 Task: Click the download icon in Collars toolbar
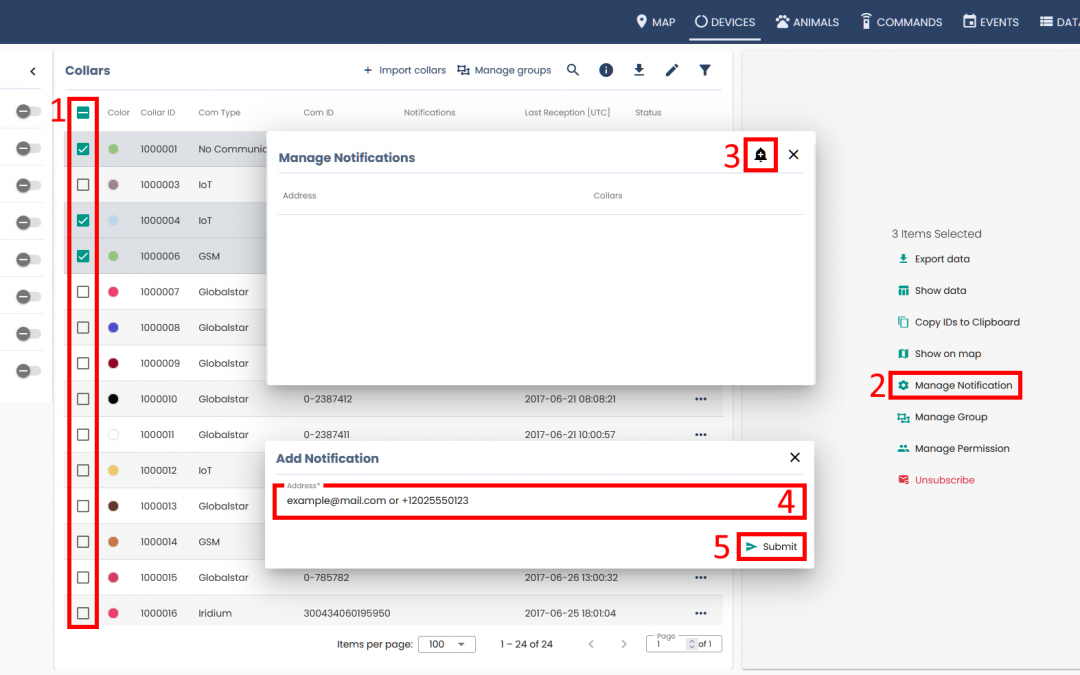639,70
